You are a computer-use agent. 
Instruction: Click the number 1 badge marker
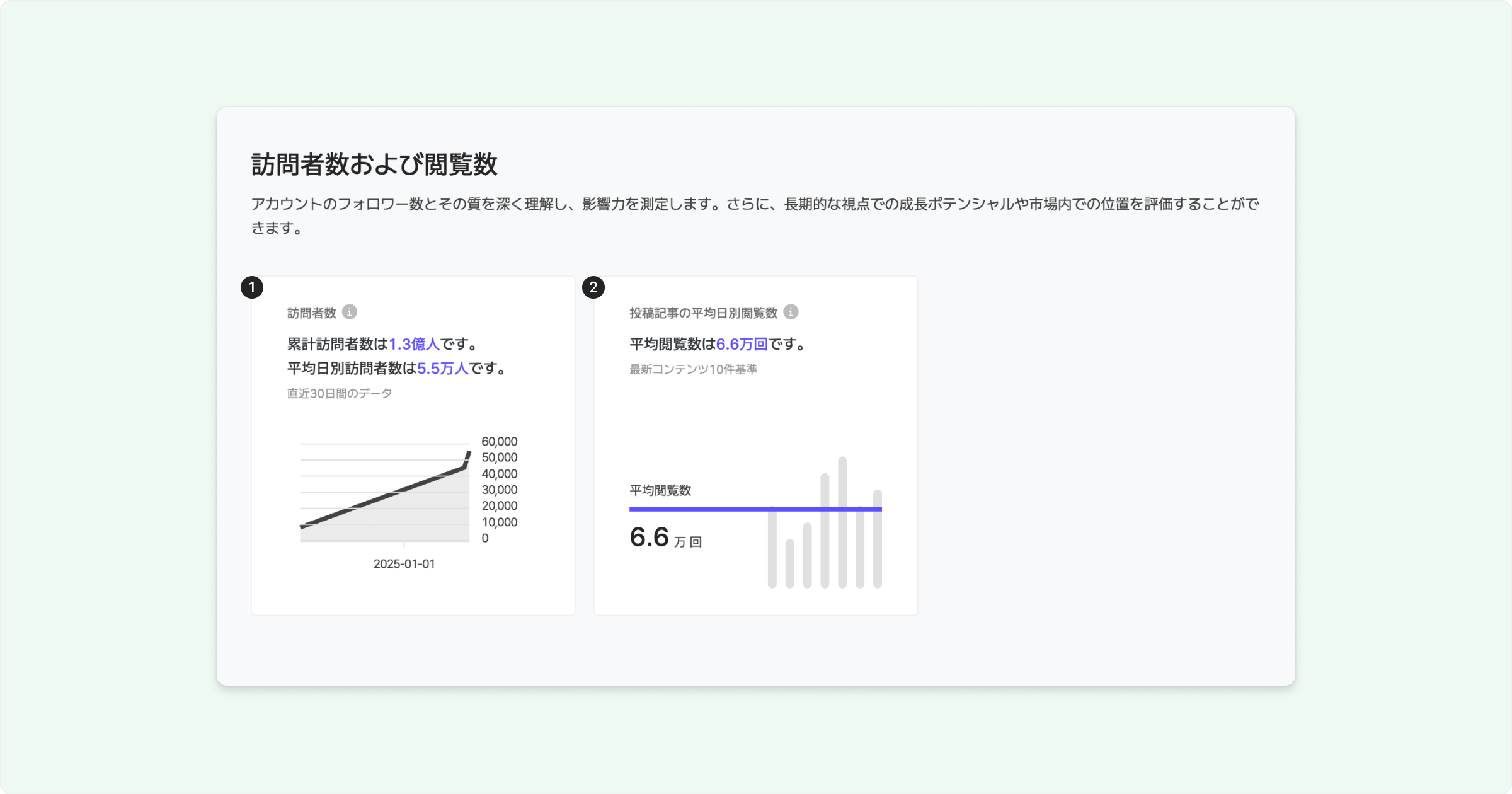pos(252,287)
